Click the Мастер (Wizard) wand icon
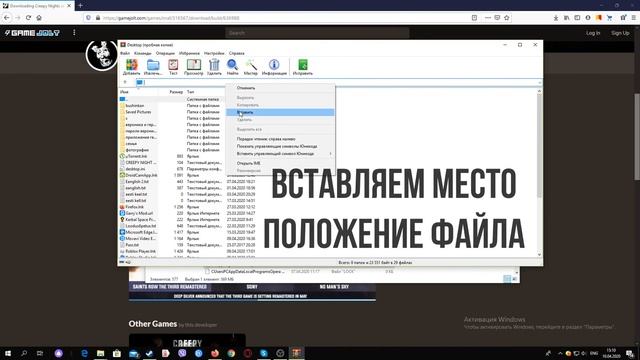640x360 pixels. pos(251,67)
